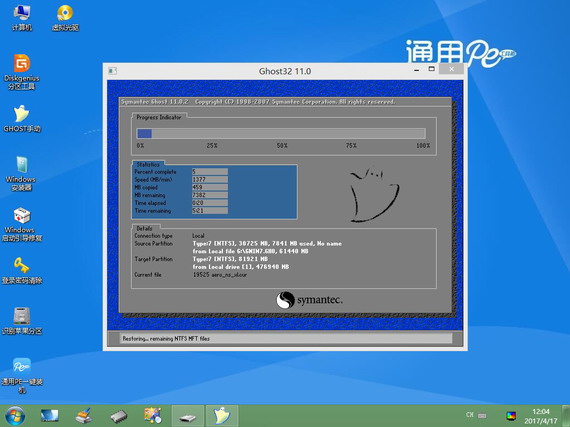Image resolution: width=570 pixels, height=427 pixels.
Task: Click the map-like taskbar icon
Action: [153, 416]
